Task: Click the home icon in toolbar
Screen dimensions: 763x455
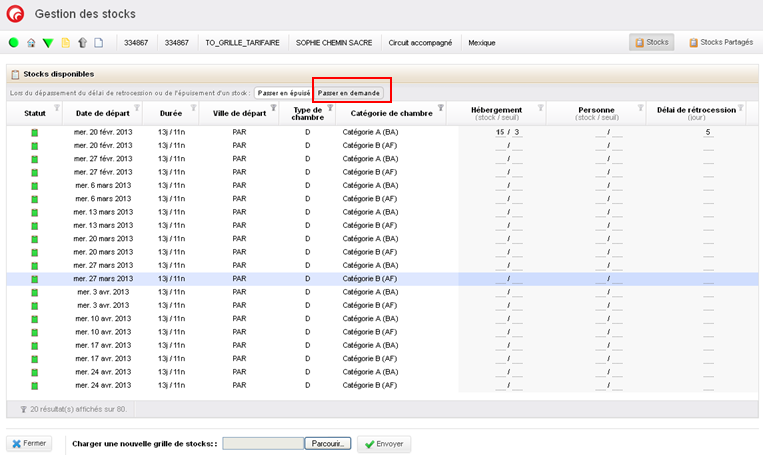Action: 31,43
